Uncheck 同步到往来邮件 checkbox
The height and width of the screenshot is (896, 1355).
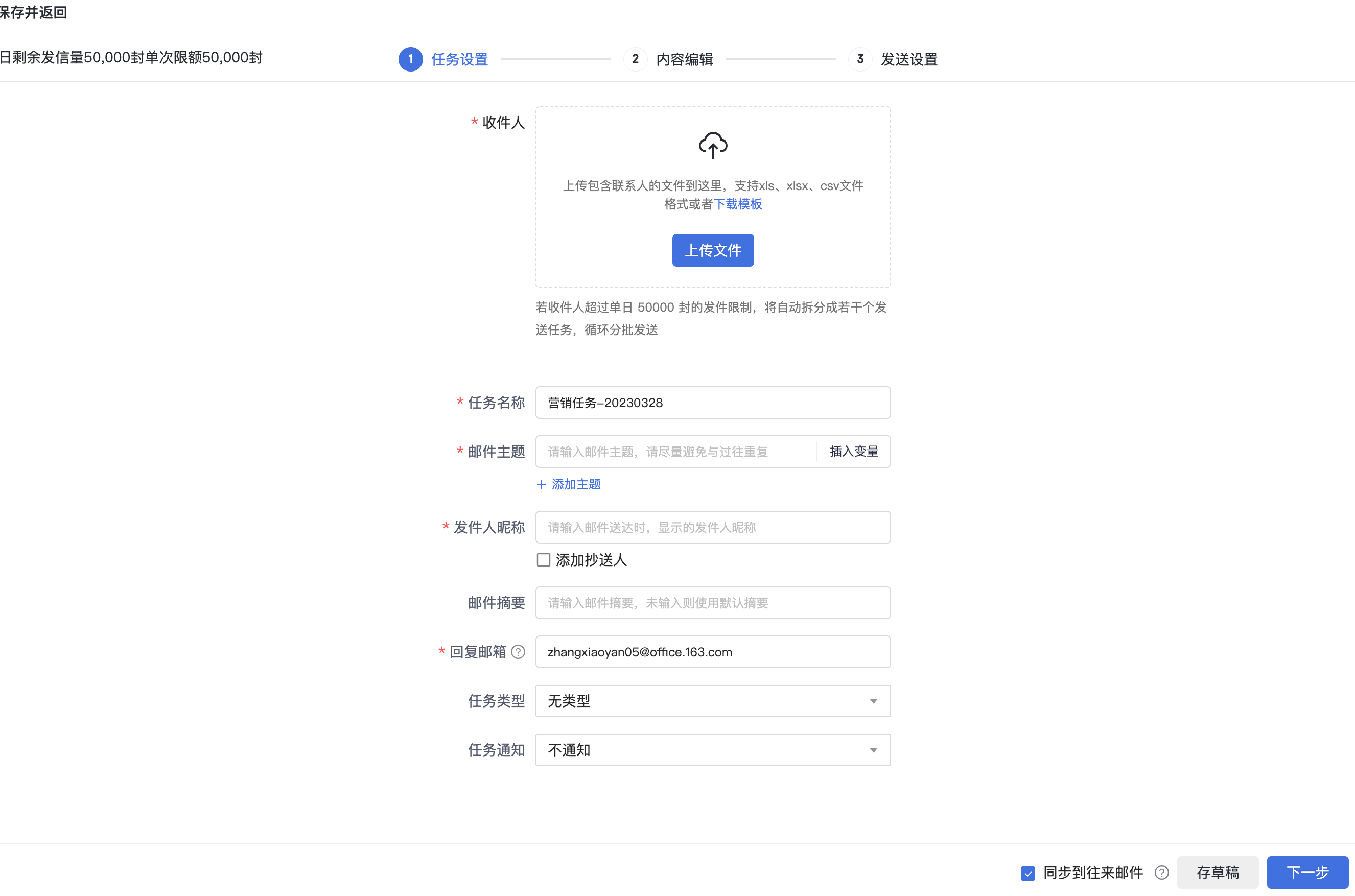click(1027, 873)
